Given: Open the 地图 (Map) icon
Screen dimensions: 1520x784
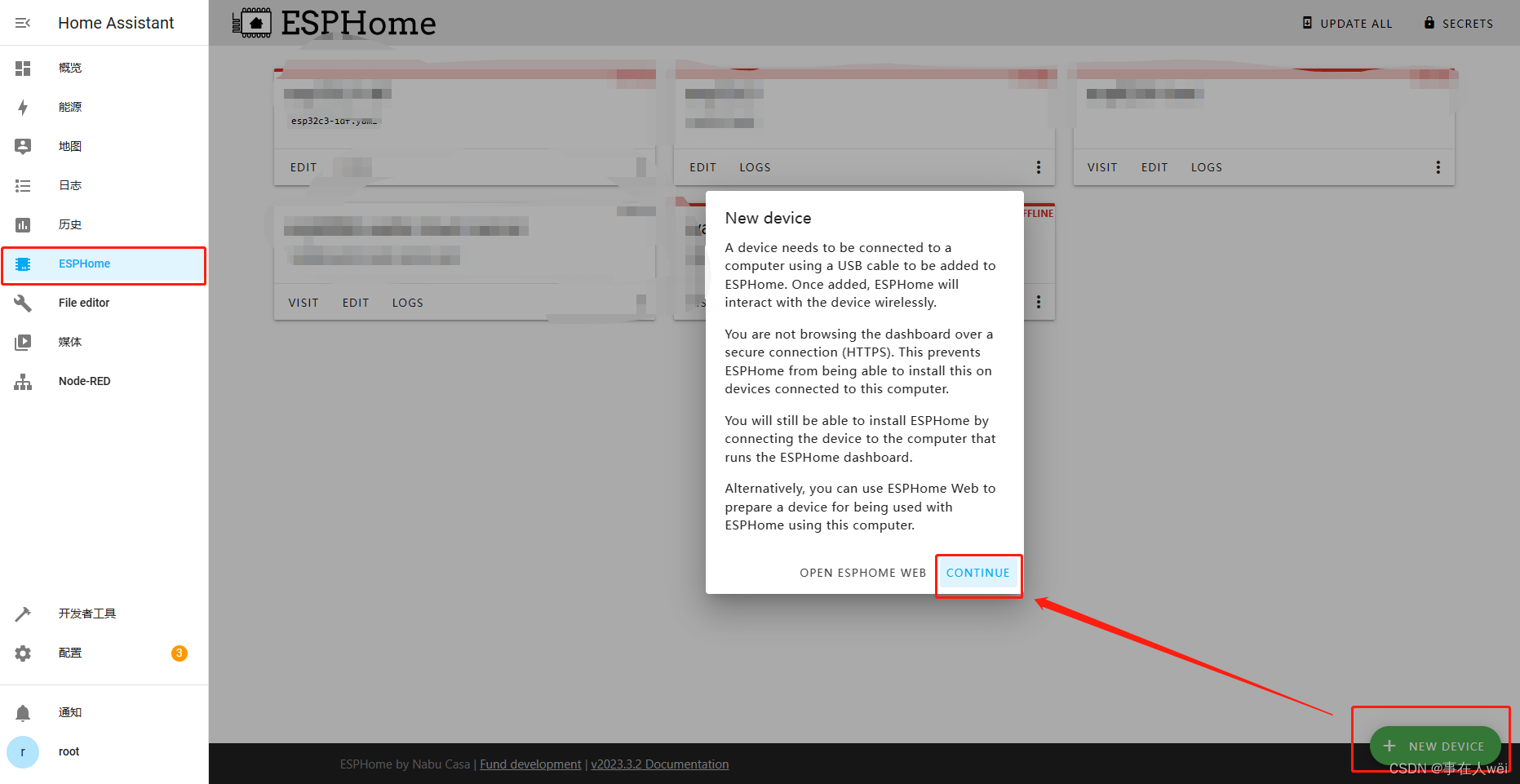Looking at the screenshot, I should [23, 146].
